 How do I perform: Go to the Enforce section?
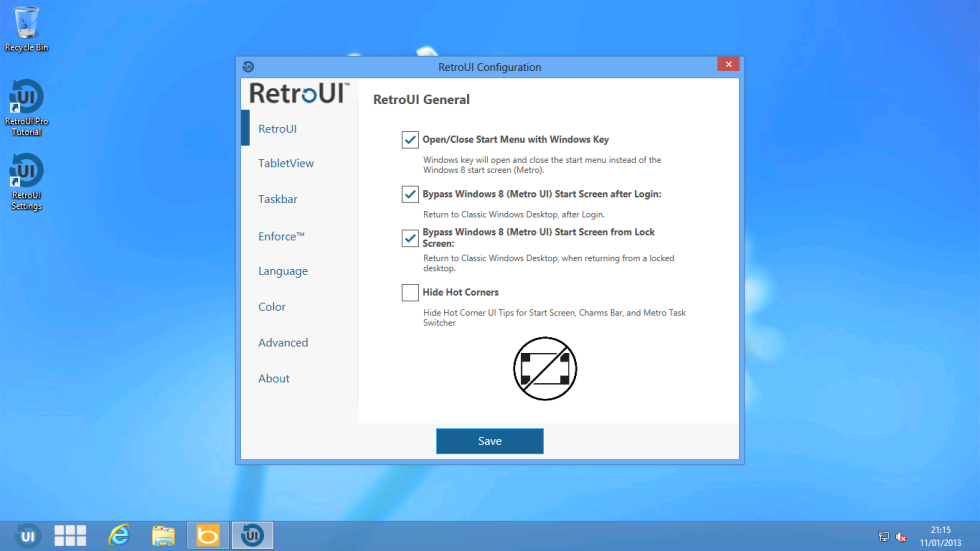click(x=281, y=236)
